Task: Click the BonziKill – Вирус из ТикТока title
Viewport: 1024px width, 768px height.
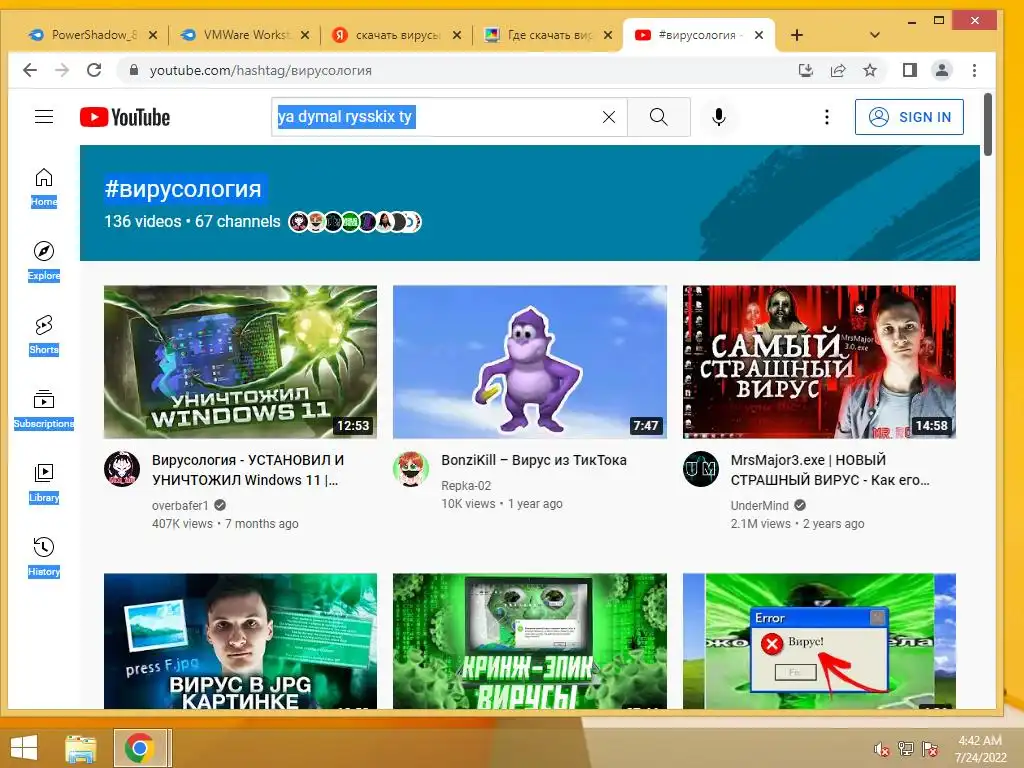Action: coord(534,460)
